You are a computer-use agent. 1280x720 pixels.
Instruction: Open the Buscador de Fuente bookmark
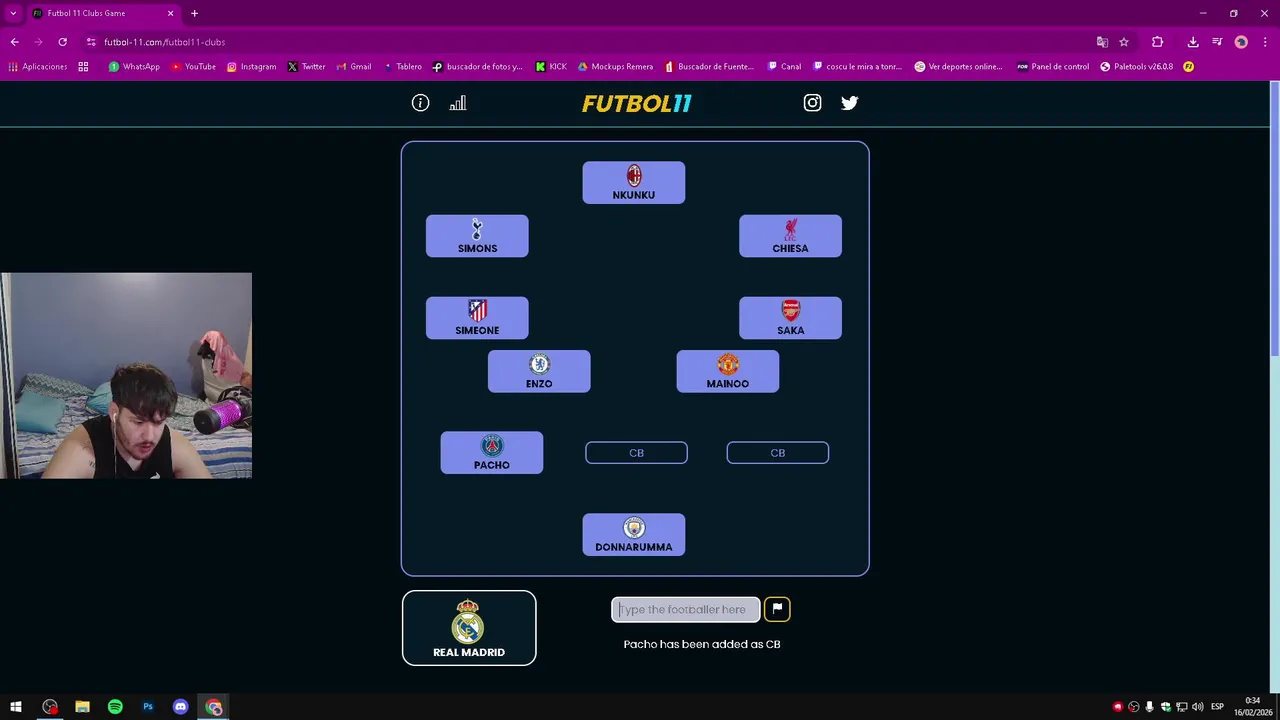[709, 67]
